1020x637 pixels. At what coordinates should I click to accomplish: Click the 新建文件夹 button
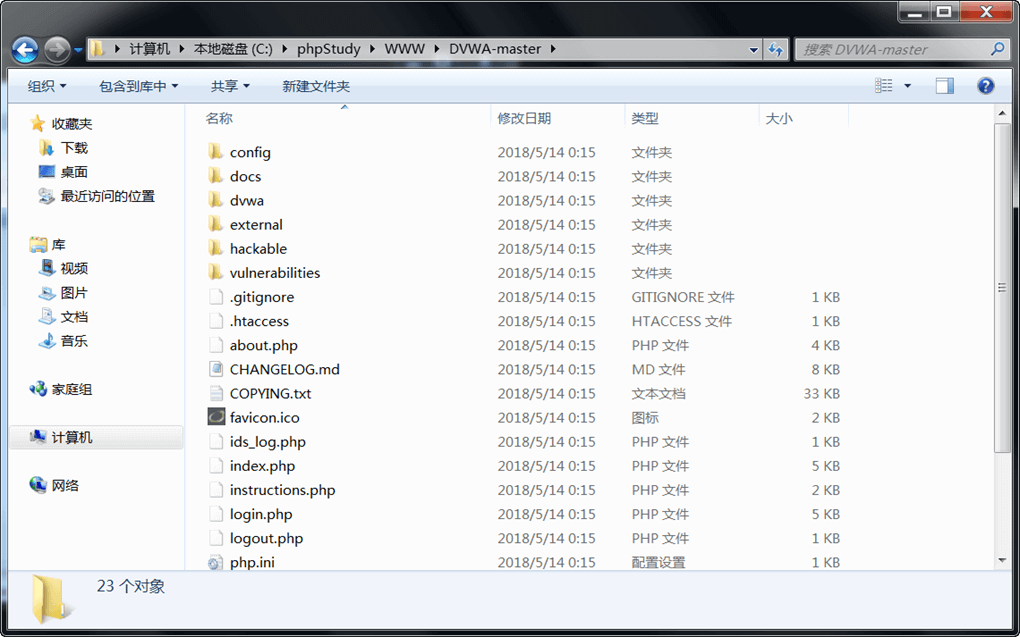coord(316,86)
